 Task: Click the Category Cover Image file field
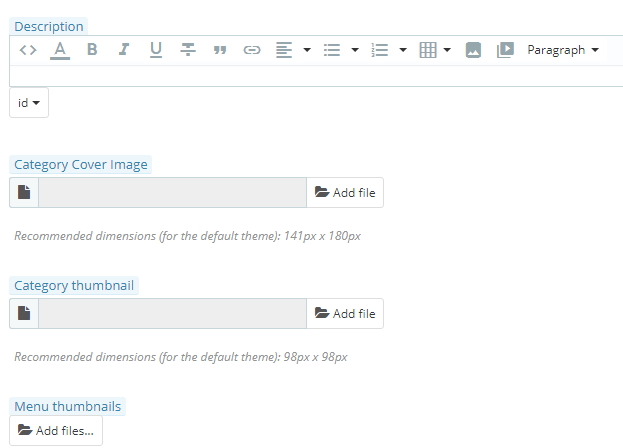tap(172, 193)
